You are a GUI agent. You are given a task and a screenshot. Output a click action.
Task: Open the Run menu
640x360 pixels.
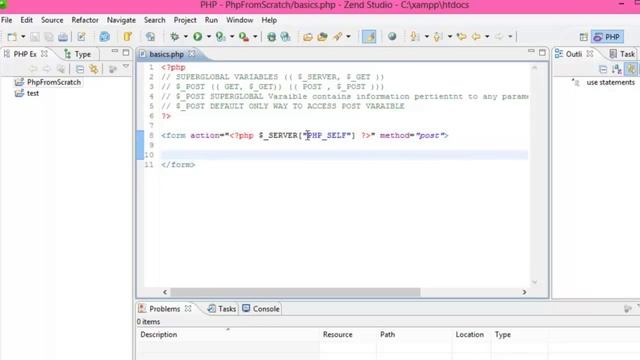(x=211, y=20)
